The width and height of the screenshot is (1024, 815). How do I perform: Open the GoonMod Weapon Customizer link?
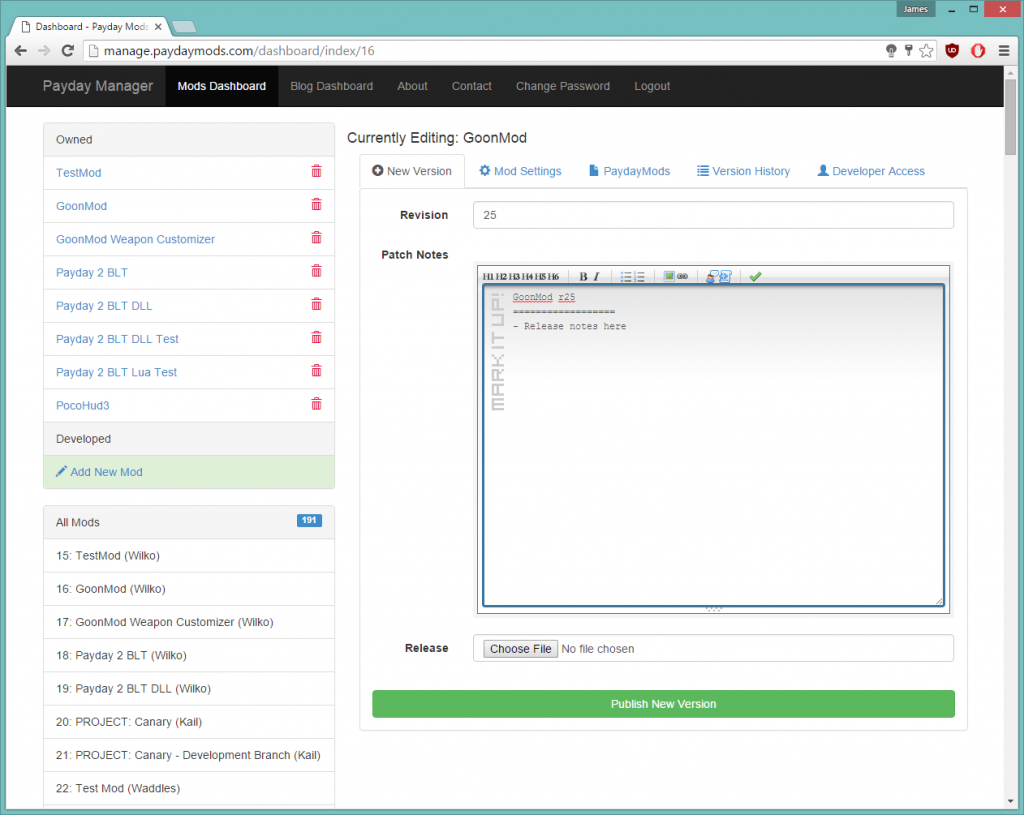tap(135, 240)
